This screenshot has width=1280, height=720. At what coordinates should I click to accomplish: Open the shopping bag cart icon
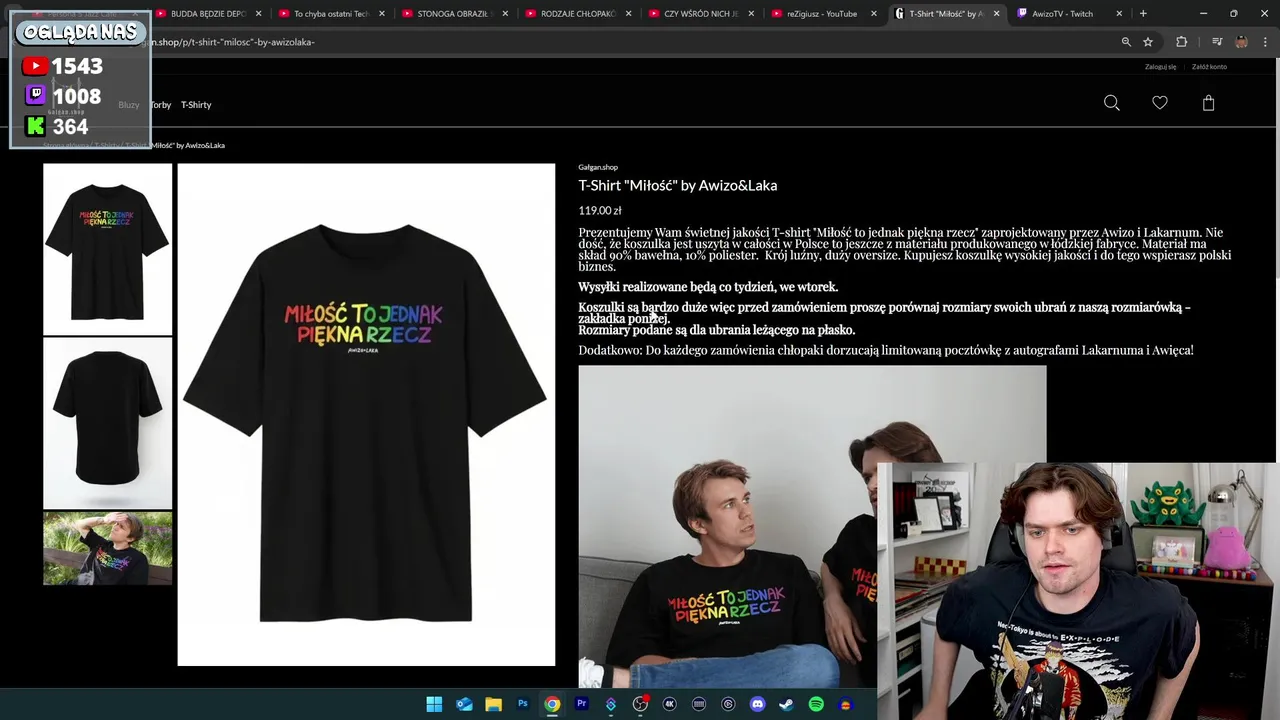click(x=1208, y=103)
